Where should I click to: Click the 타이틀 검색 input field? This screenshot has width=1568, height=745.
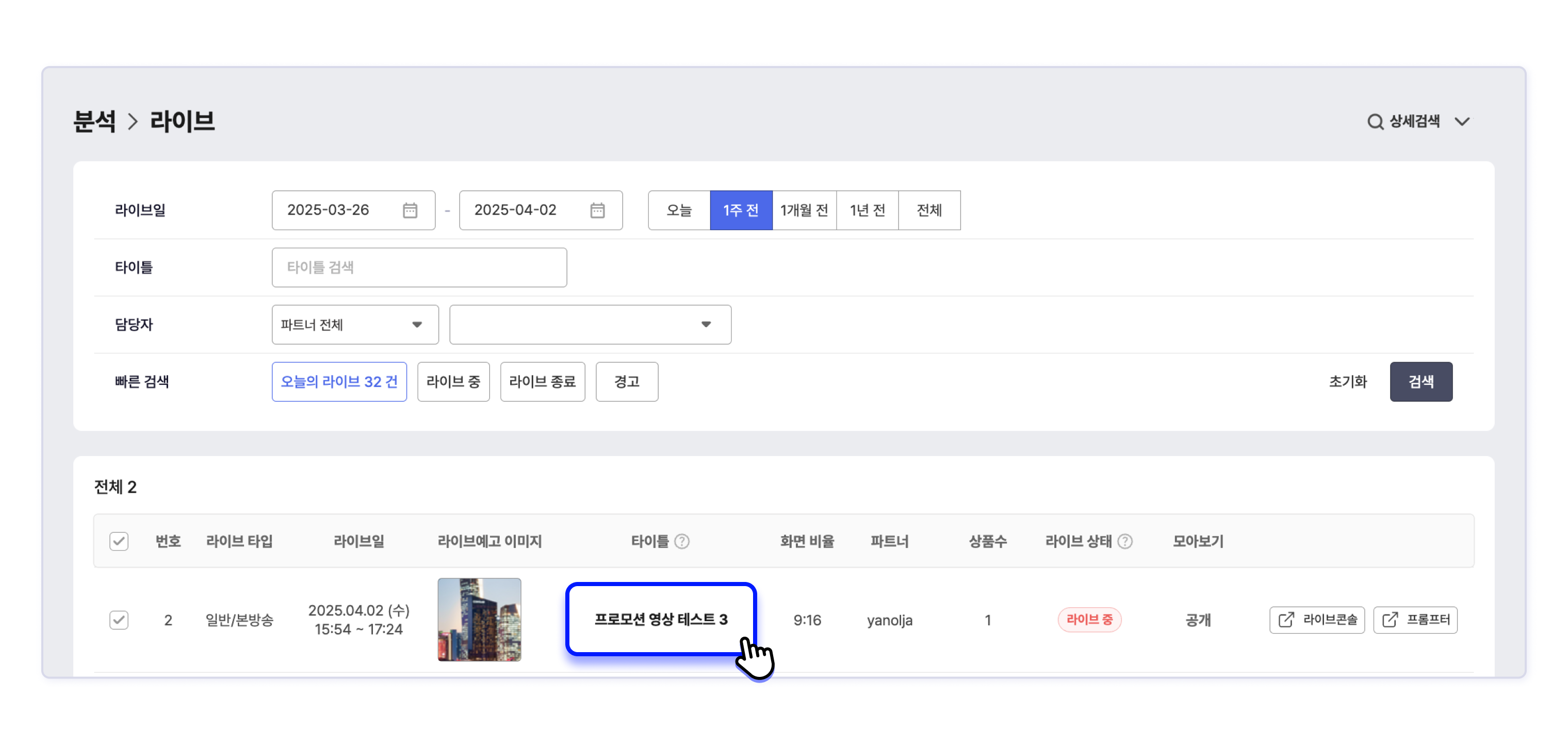tap(419, 267)
